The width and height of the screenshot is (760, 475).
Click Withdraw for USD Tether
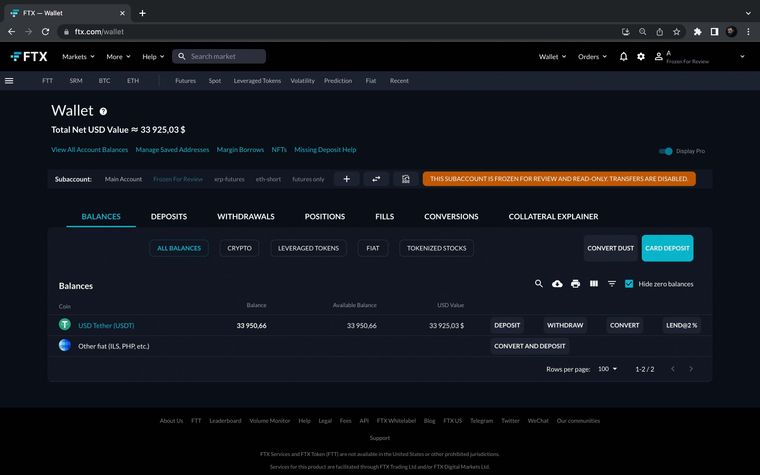click(x=565, y=325)
